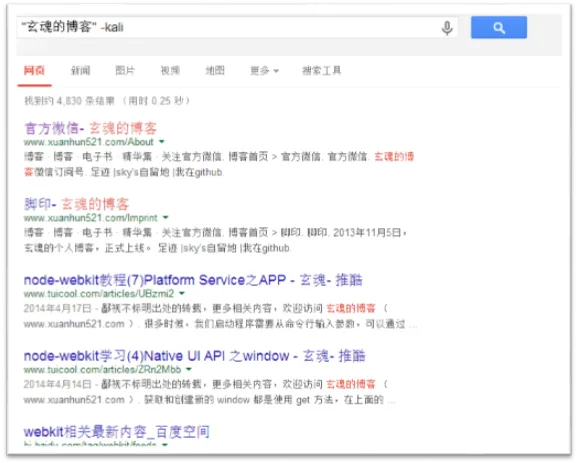Click URL text www.xuanhun521.com/Imprint
Screen dimensions: 578x463
pyautogui.click(x=91, y=218)
